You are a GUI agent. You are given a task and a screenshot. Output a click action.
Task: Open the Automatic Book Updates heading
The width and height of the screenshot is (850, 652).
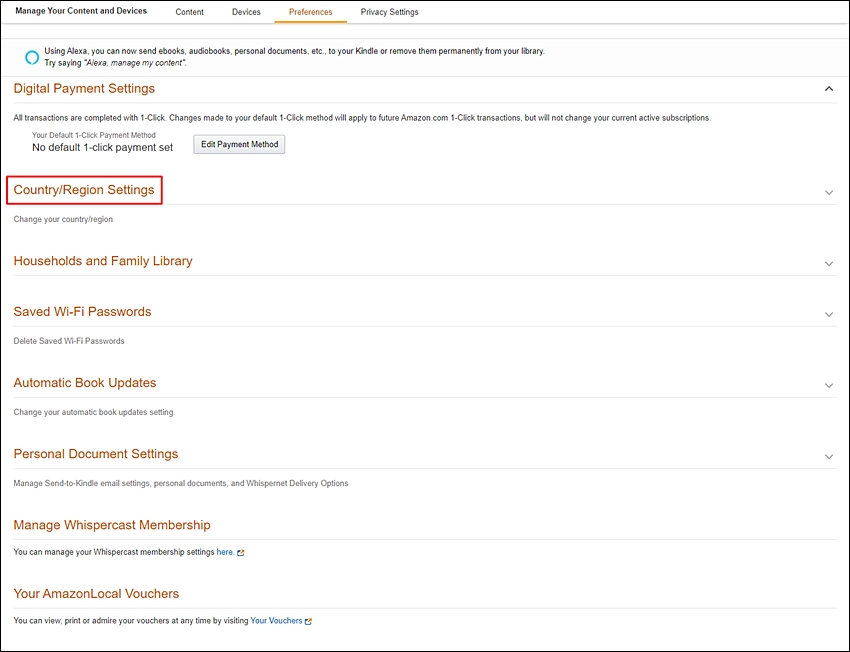85,383
